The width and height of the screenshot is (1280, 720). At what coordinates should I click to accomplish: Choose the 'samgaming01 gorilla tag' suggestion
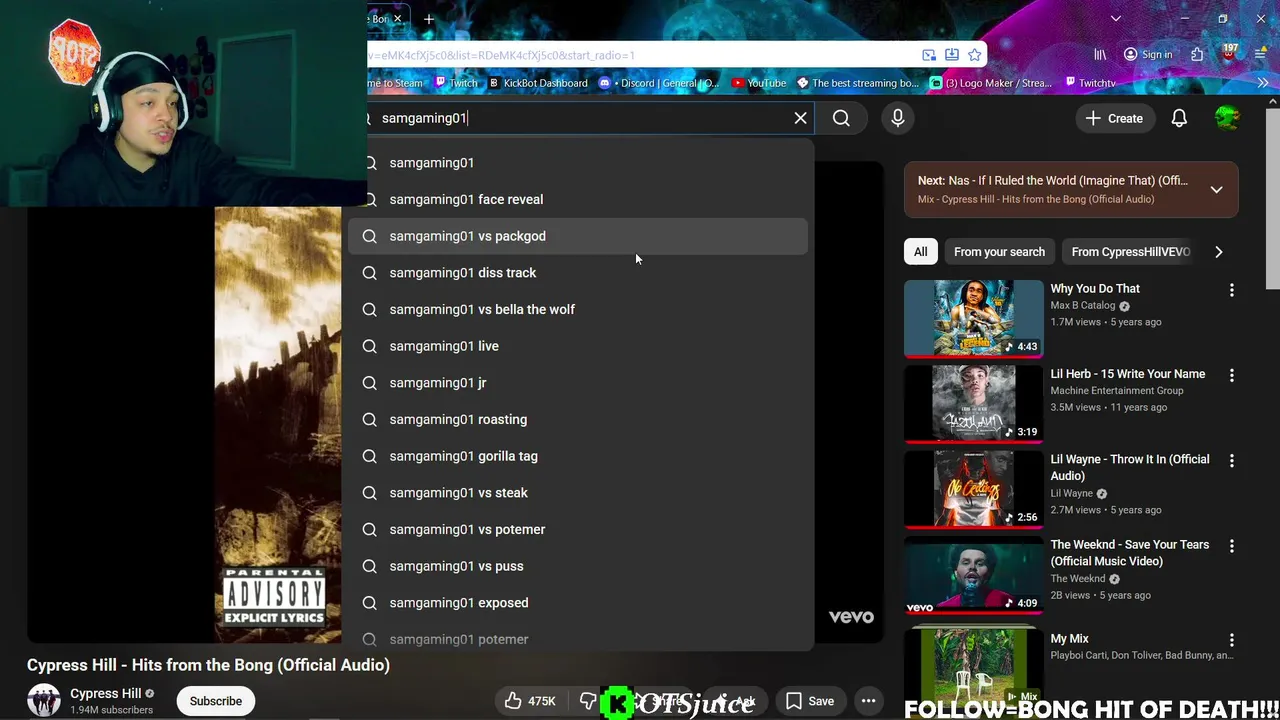pyautogui.click(x=578, y=456)
